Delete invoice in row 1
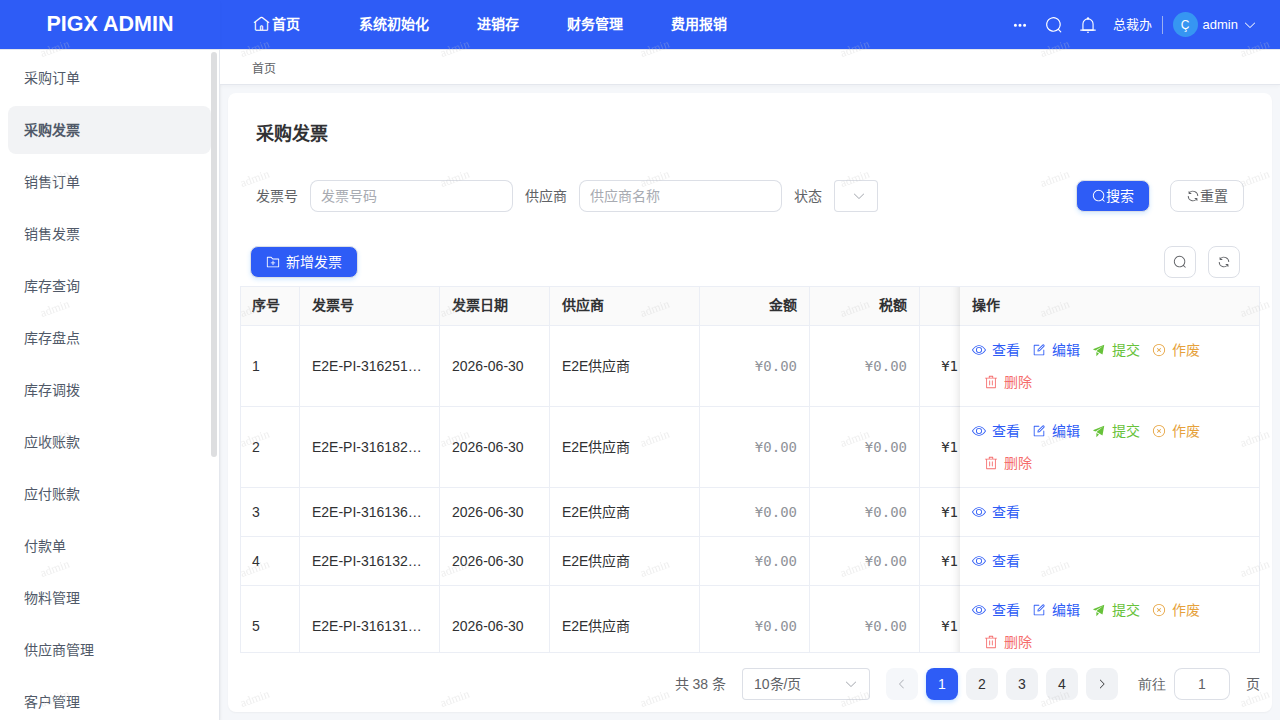The image size is (1280, 720). [x=1008, y=382]
